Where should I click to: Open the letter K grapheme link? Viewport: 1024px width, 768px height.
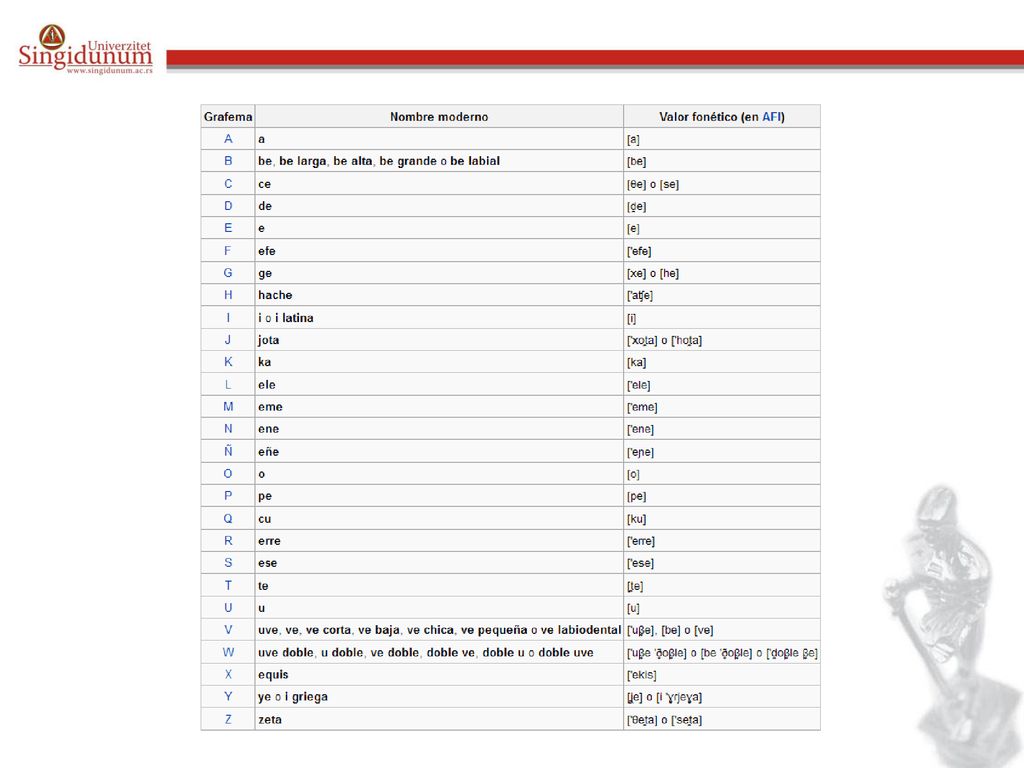[228, 362]
